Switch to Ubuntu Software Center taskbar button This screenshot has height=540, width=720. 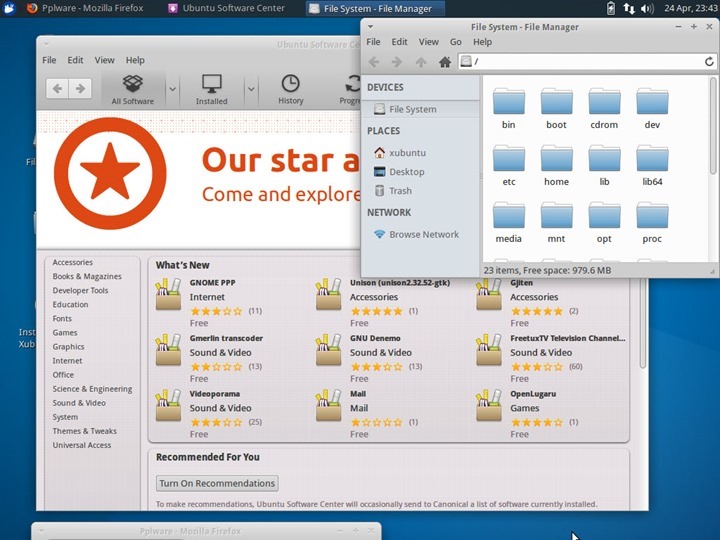click(226, 8)
